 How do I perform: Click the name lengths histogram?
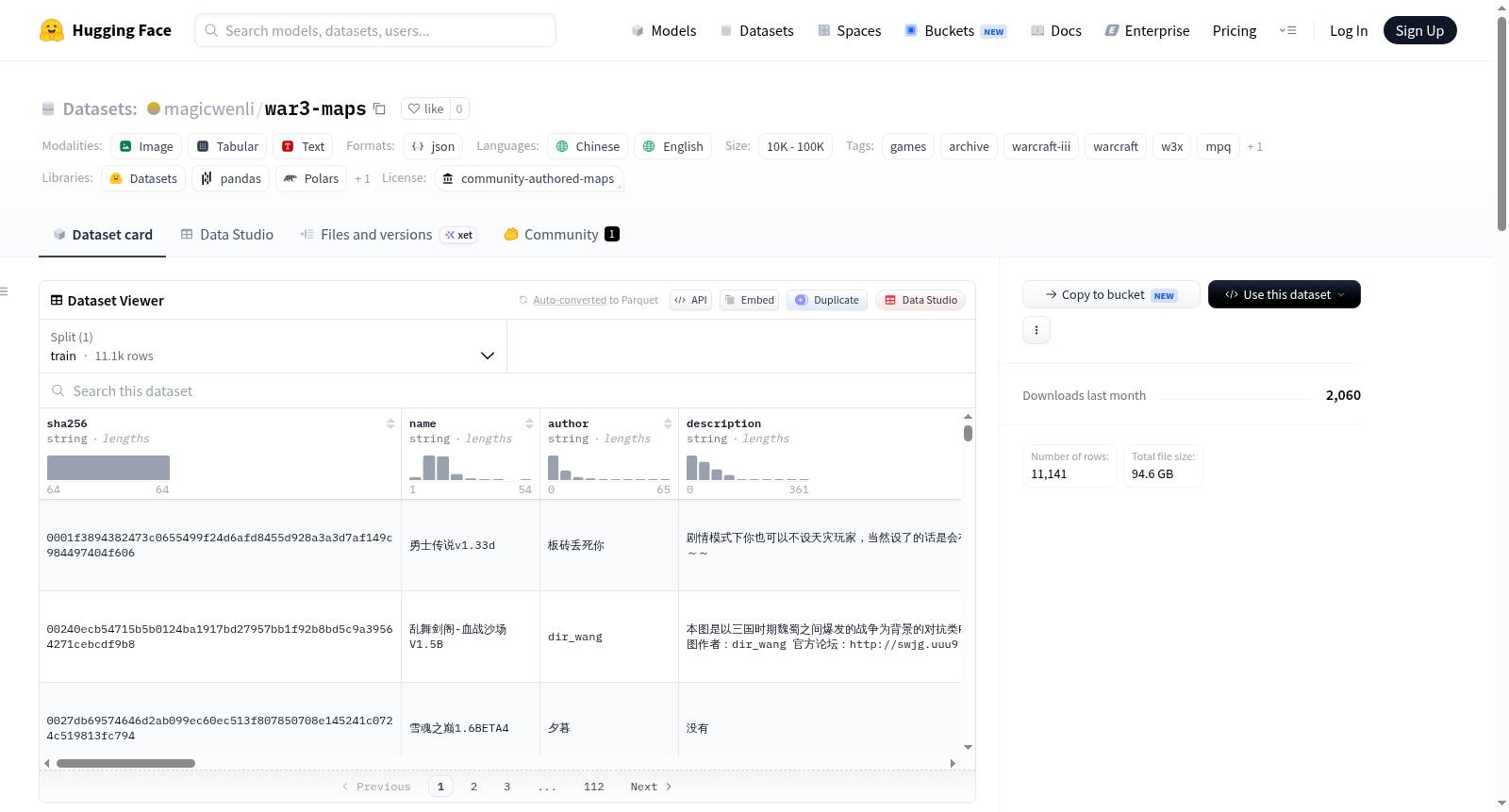tap(471, 468)
